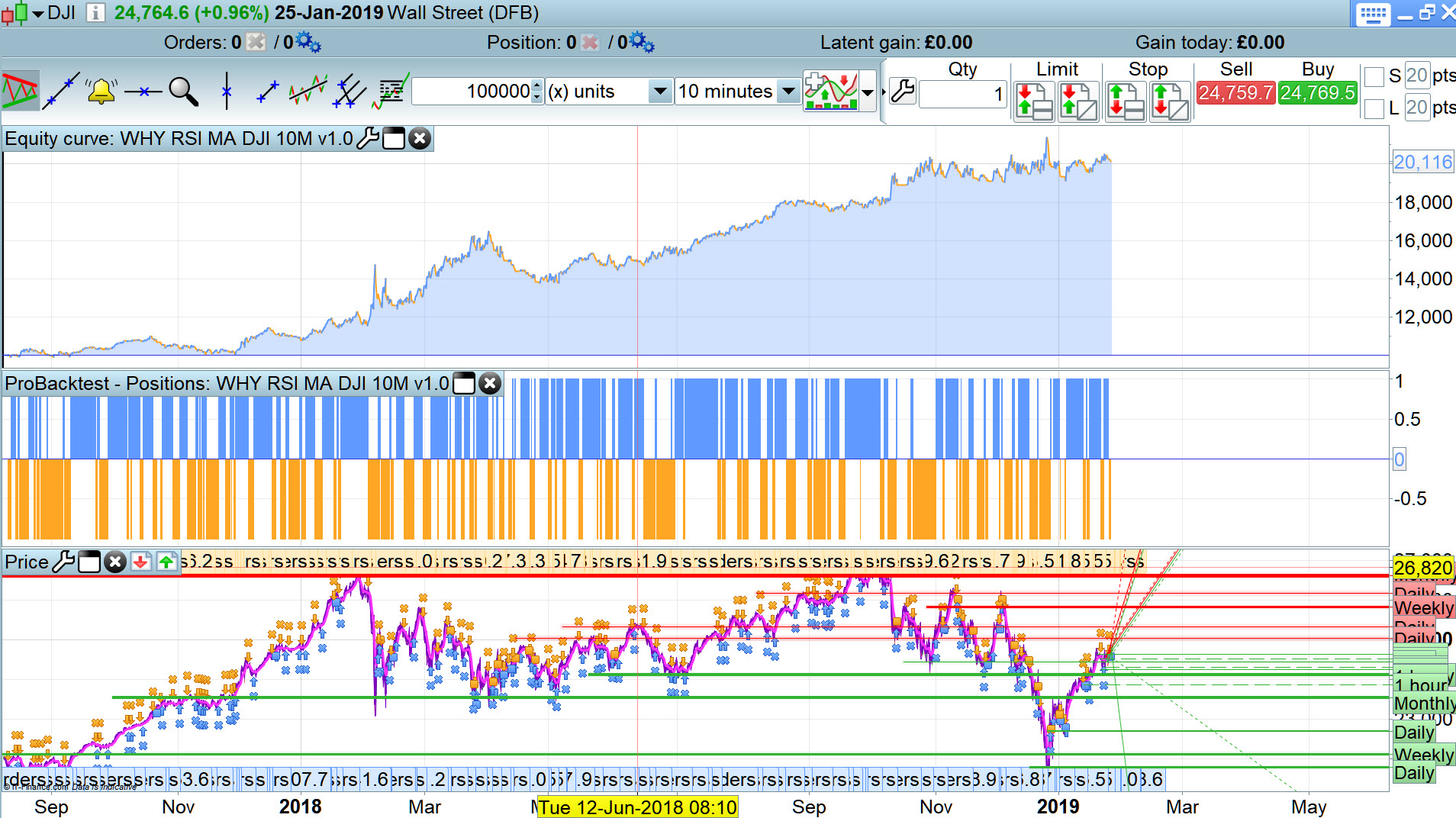Click the ProBacktest Positions panel title
The height and width of the screenshot is (818, 1456).
click(227, 383)
